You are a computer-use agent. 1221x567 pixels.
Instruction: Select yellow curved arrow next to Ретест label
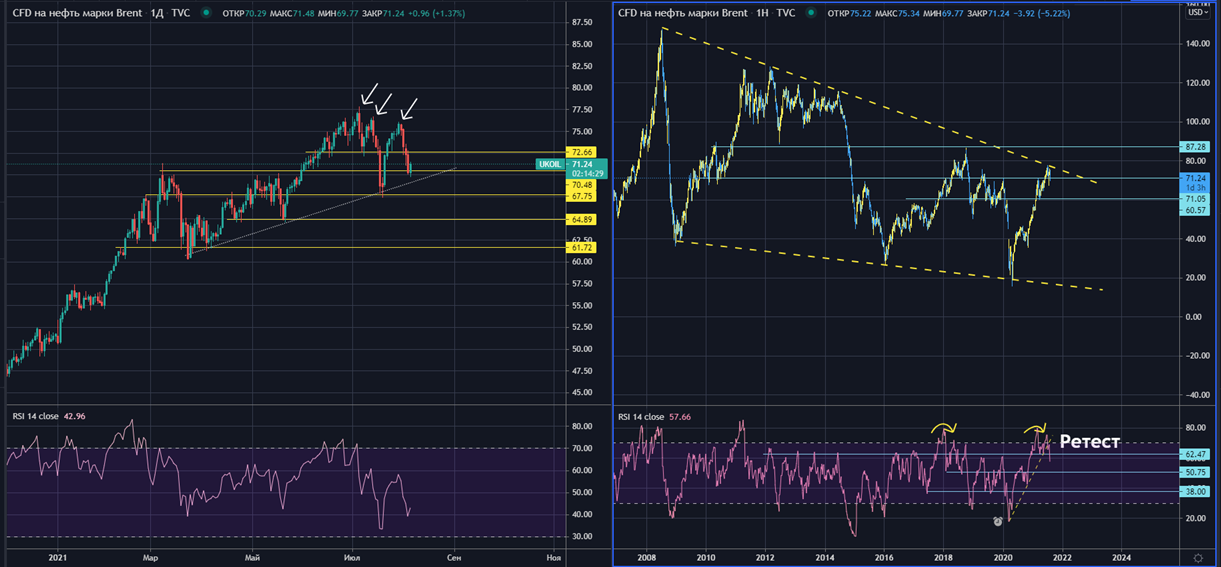pyautogui.click(x=1034, y=429)
